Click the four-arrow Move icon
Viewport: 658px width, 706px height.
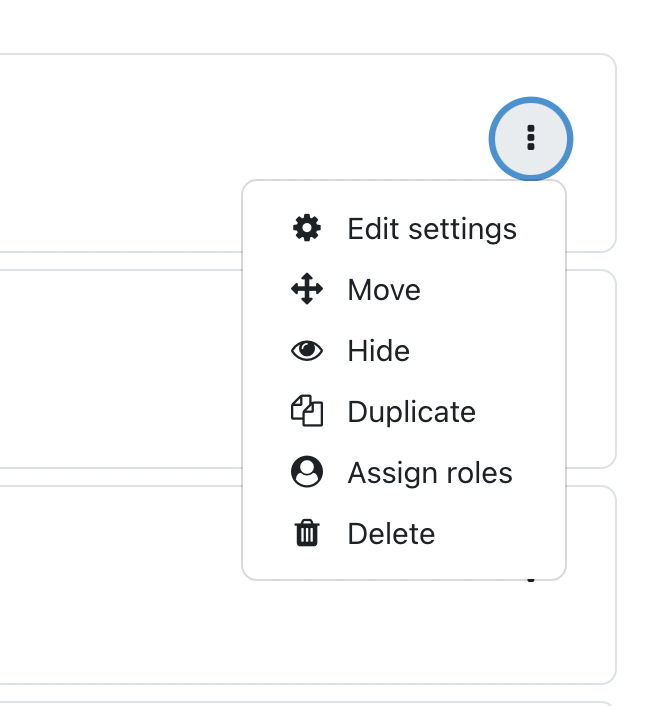point(307,289)
